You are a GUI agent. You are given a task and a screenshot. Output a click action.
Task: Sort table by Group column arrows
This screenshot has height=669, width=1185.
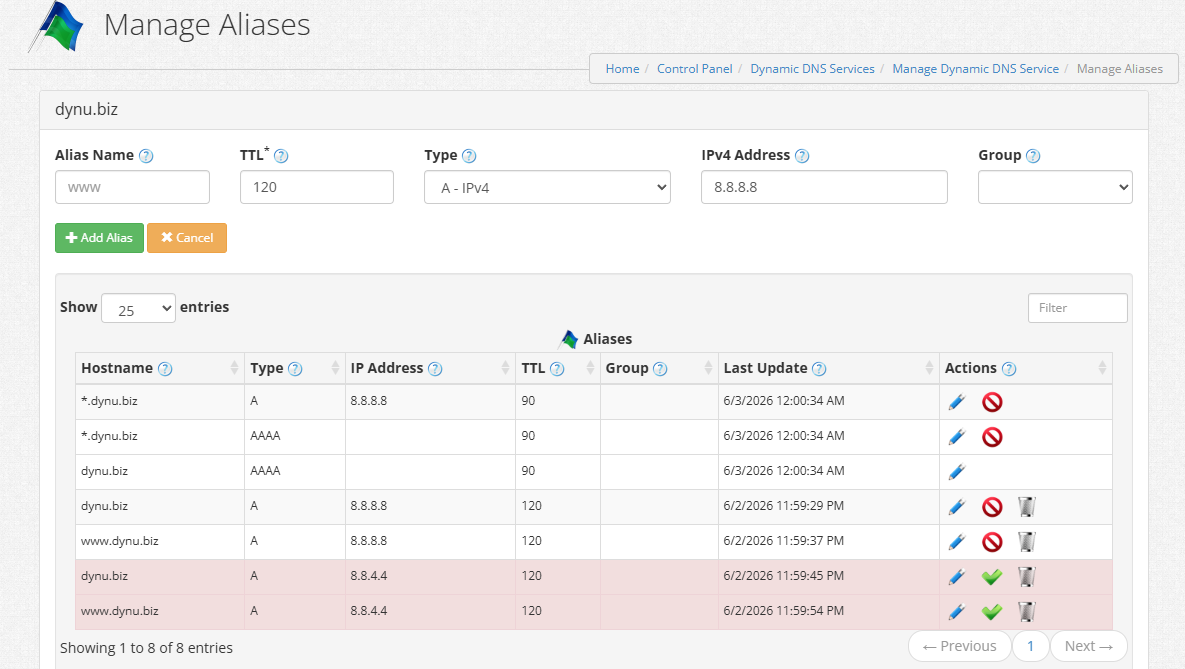708,368
